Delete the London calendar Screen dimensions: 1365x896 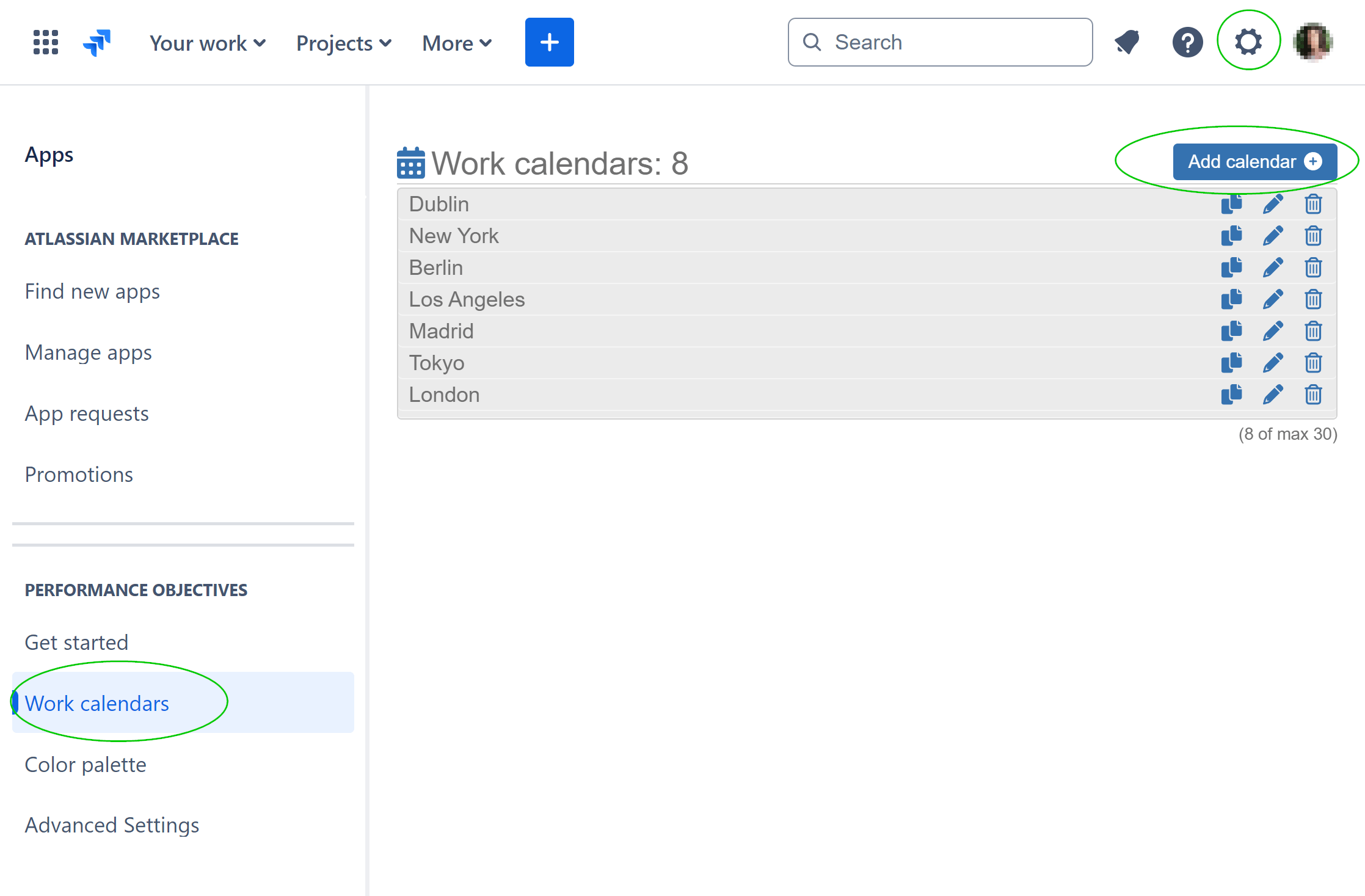click(x=1313, y=395)
